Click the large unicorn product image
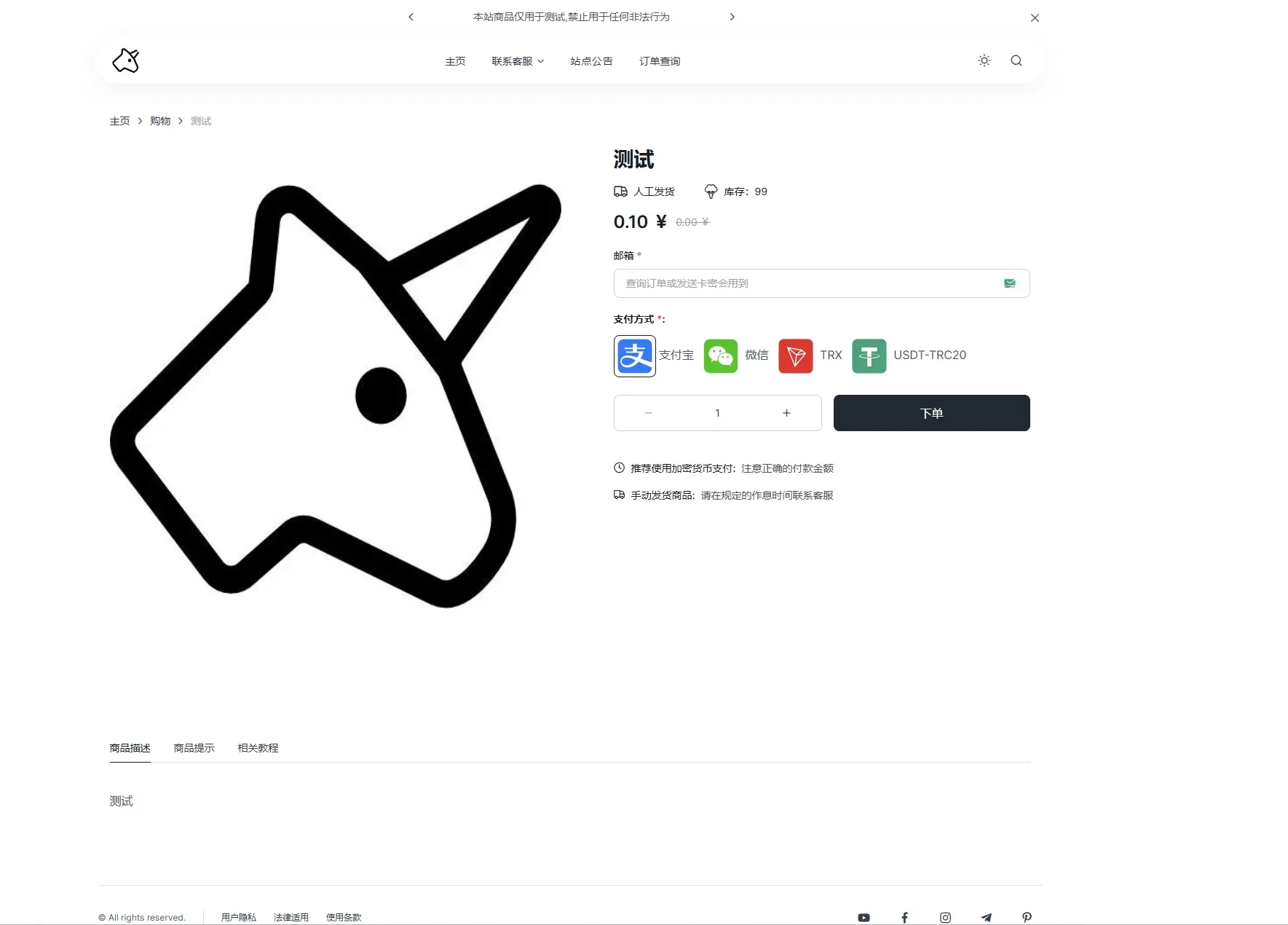The height and width of the screenshot is (925, 1288). (336, 395)
